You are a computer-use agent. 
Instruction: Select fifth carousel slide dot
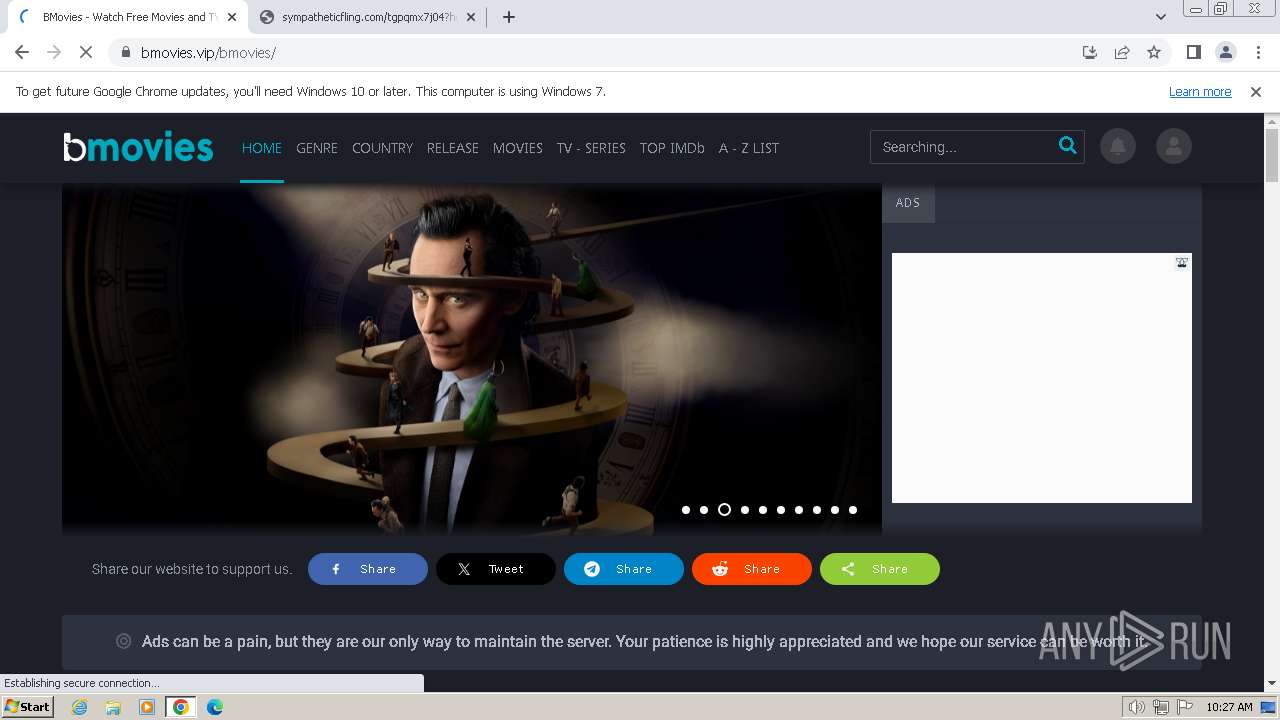click(762, 510)
